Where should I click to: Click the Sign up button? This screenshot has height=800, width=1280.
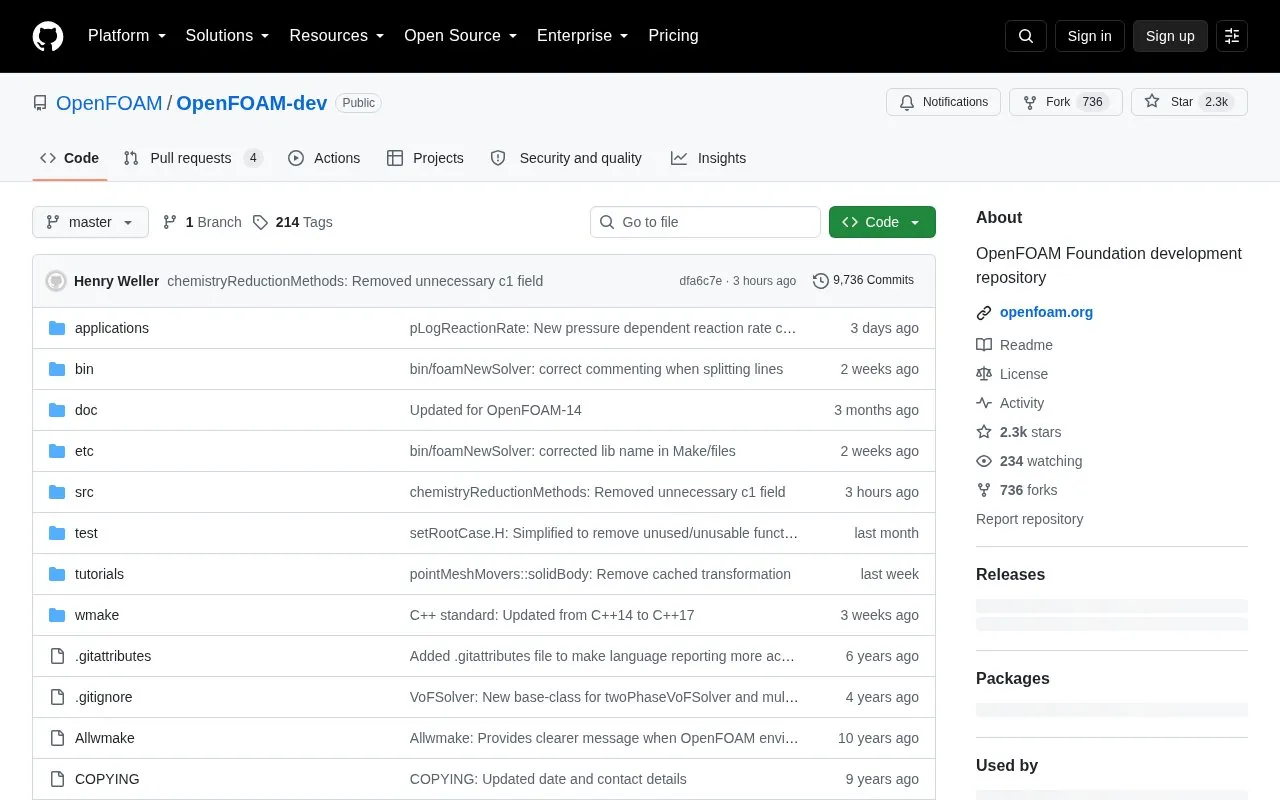click(1170, 36)
